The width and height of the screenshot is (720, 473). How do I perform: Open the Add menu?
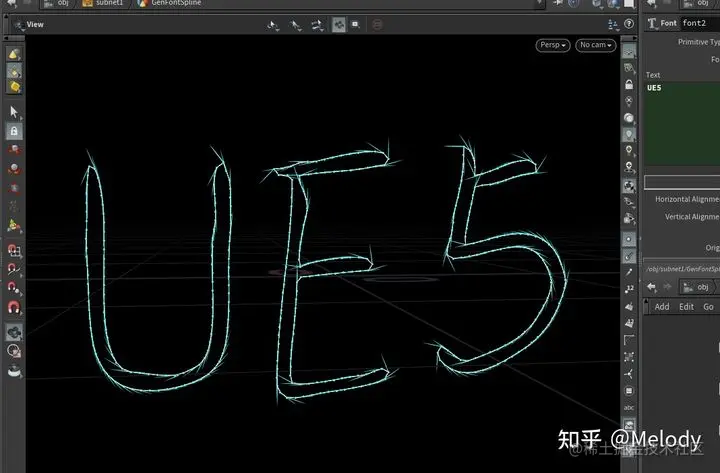[662, 307]
